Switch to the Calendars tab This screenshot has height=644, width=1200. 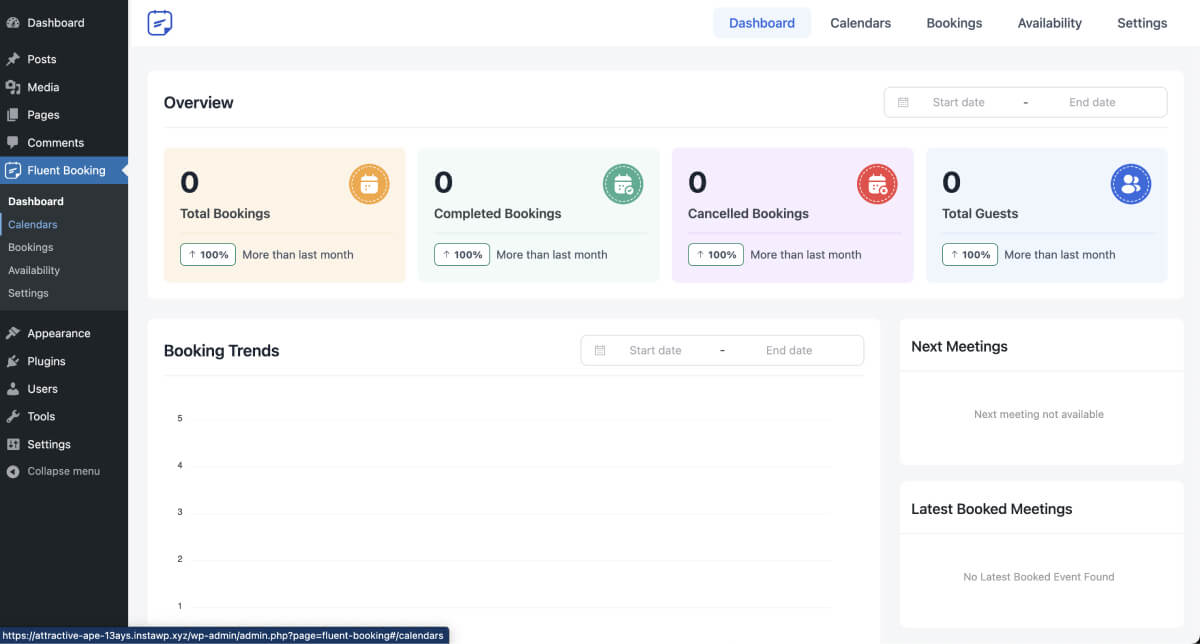(860, 23)
